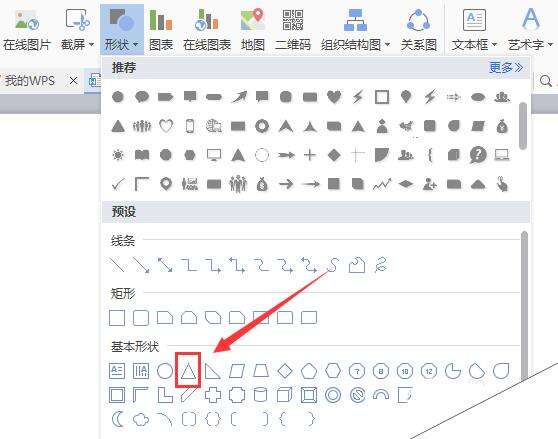Viewport: 558px width, 439px height.
Task: Select the L-shape basic shape
Action: pos(165,395)
